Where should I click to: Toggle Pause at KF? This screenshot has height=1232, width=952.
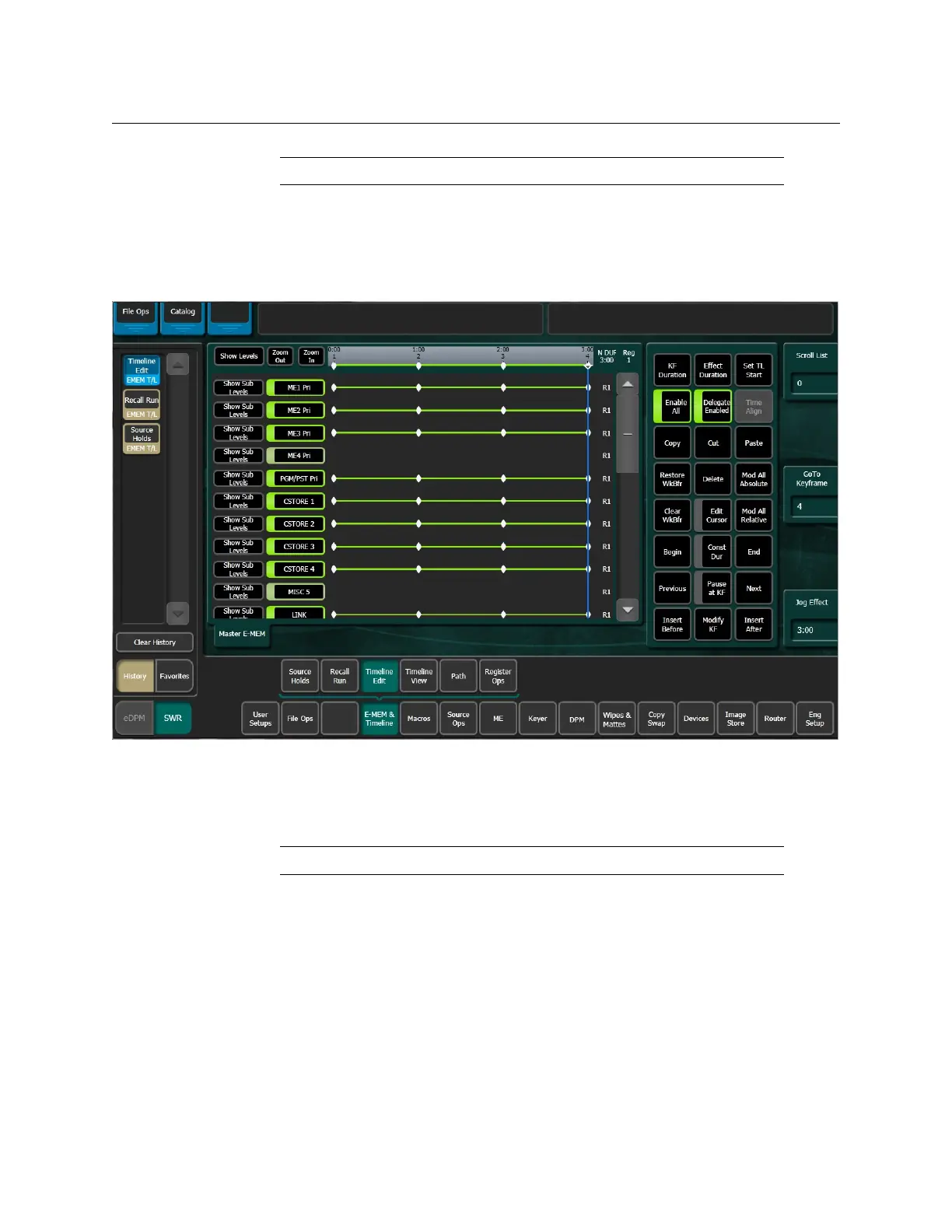coord(713,589)
